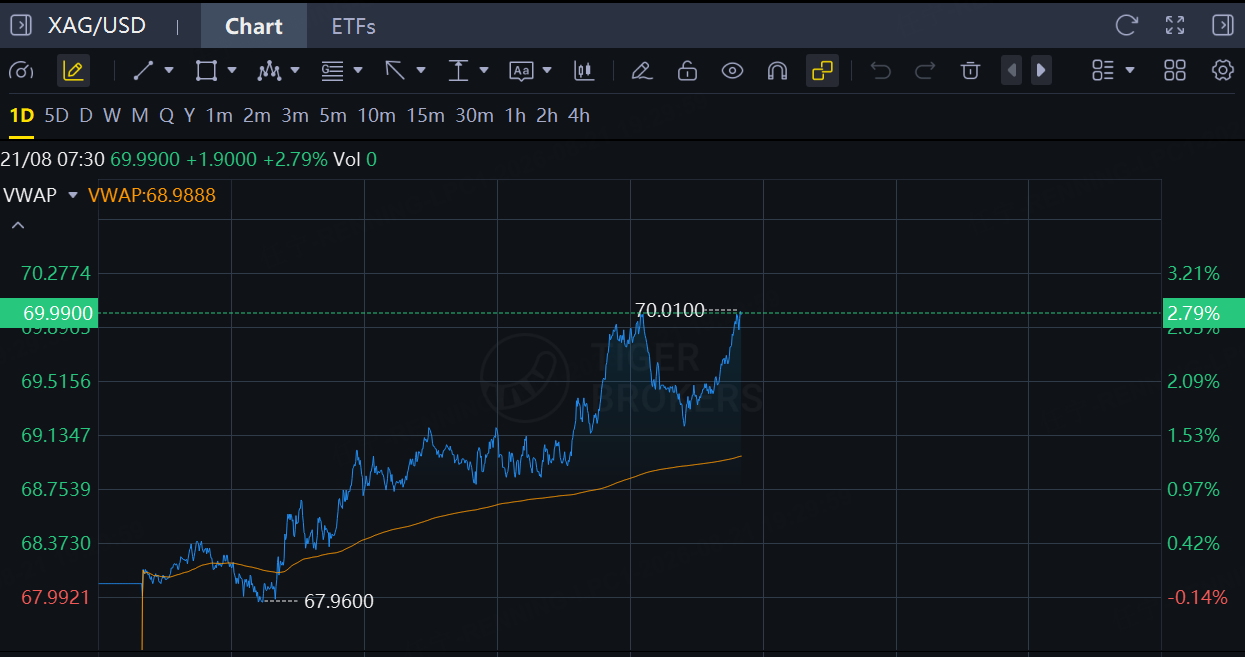
Task: Enter fullscreen chart mode
Action: [1175, 26]
